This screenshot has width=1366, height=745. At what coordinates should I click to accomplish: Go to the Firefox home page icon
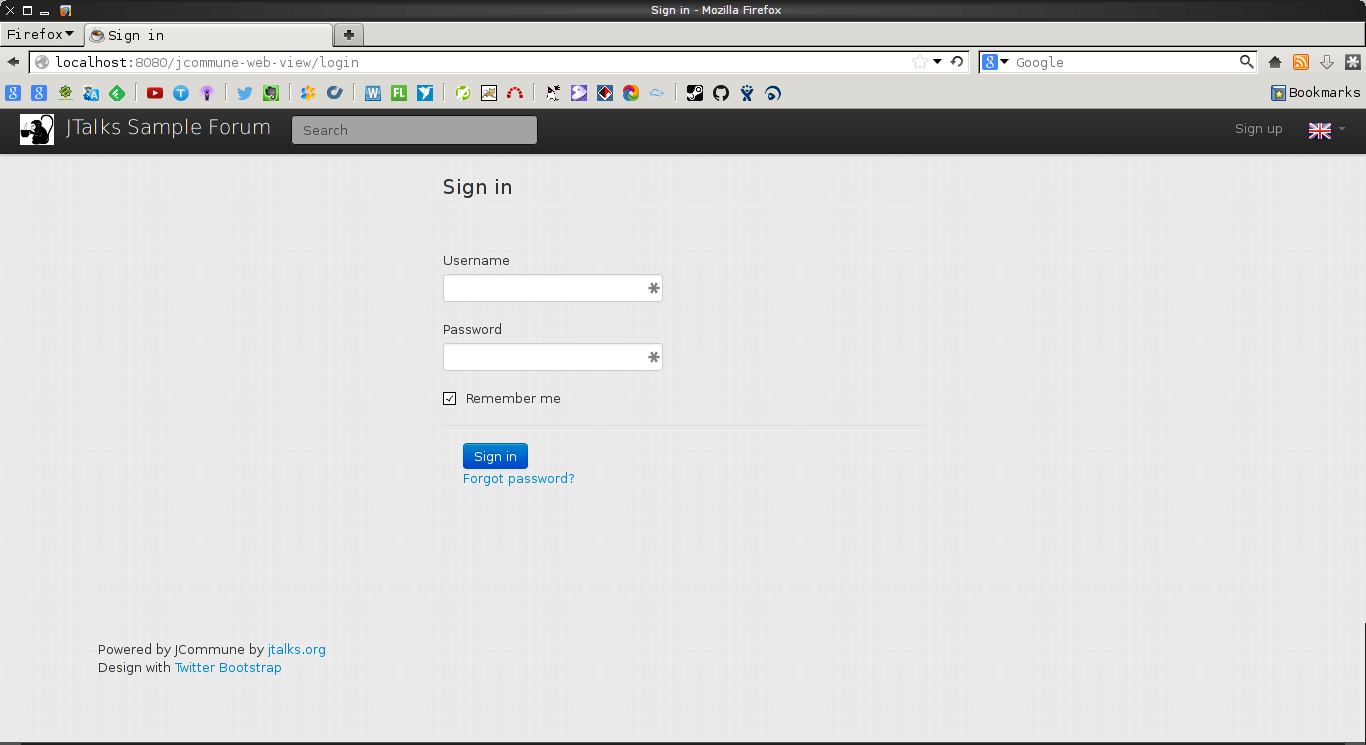1275,62
